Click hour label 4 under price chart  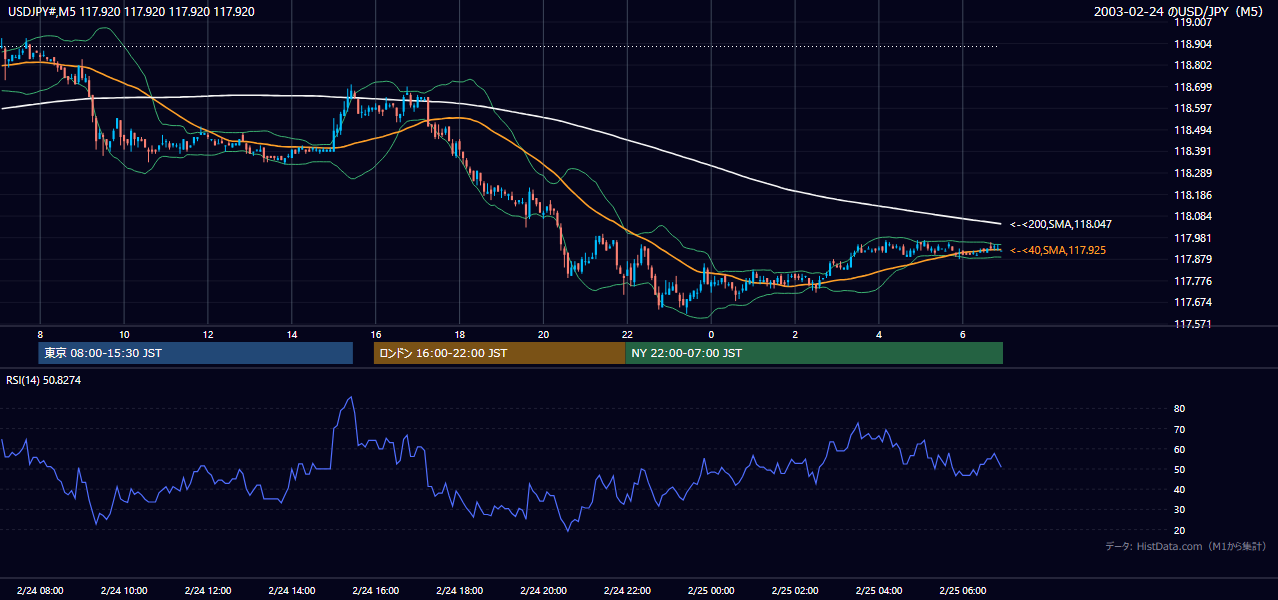[x=879, y=334]
